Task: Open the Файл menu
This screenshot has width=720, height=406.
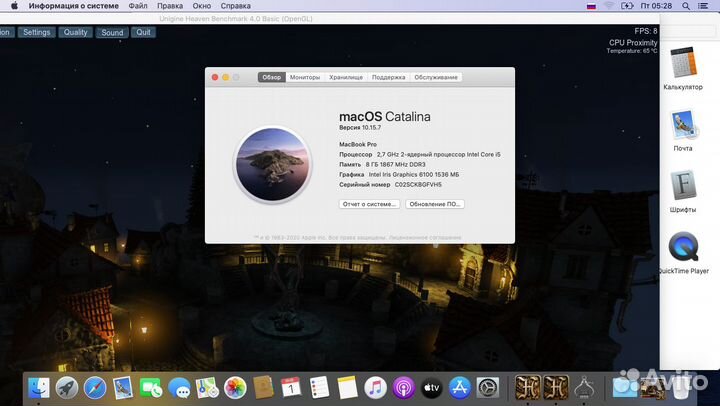Action: [x=138, y=6]
